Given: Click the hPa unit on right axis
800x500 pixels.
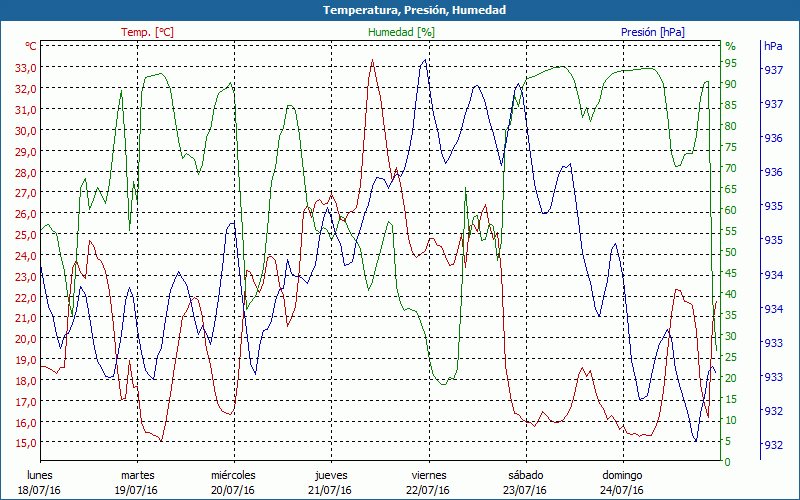Looking at the screenshot, I should pos(773,46).
